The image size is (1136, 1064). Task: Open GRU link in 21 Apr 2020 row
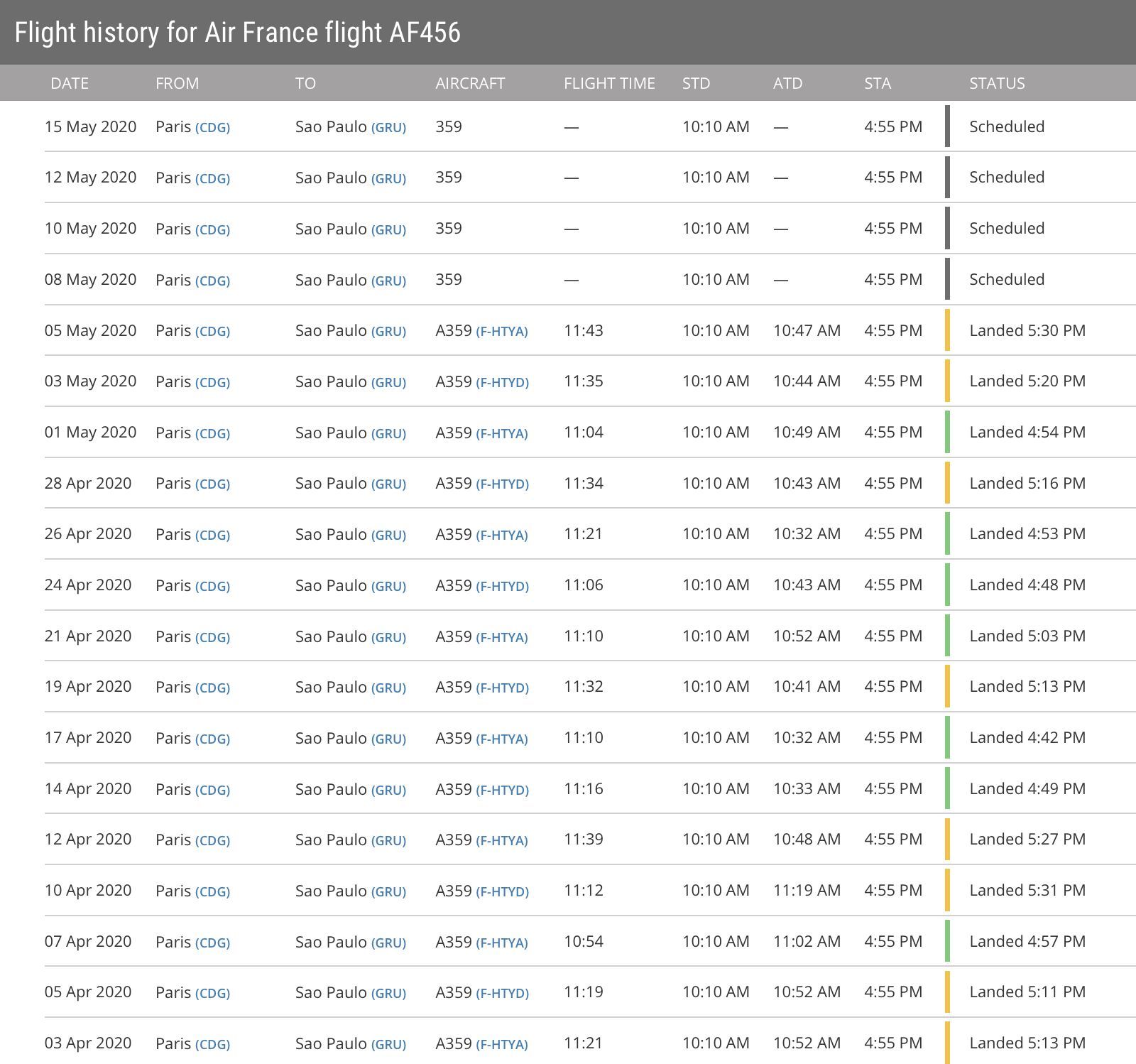pyautogui.click(x=388, y=637)
